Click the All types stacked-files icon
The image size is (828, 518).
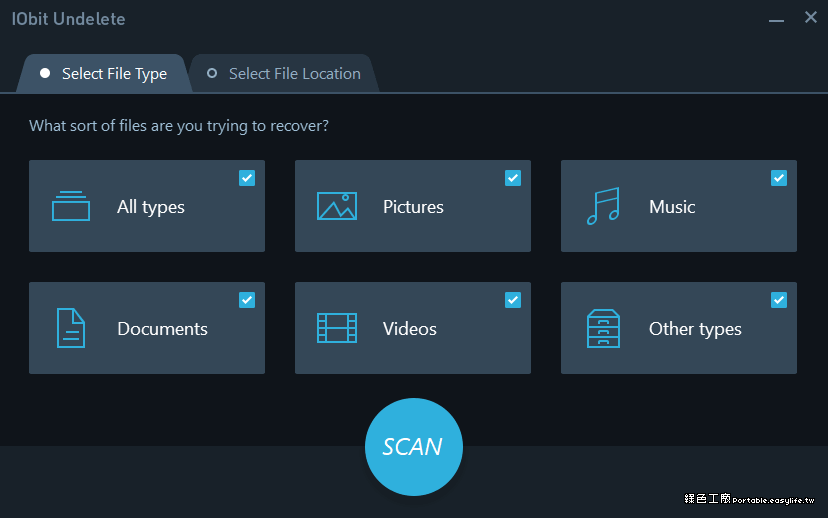pos(71,206)
